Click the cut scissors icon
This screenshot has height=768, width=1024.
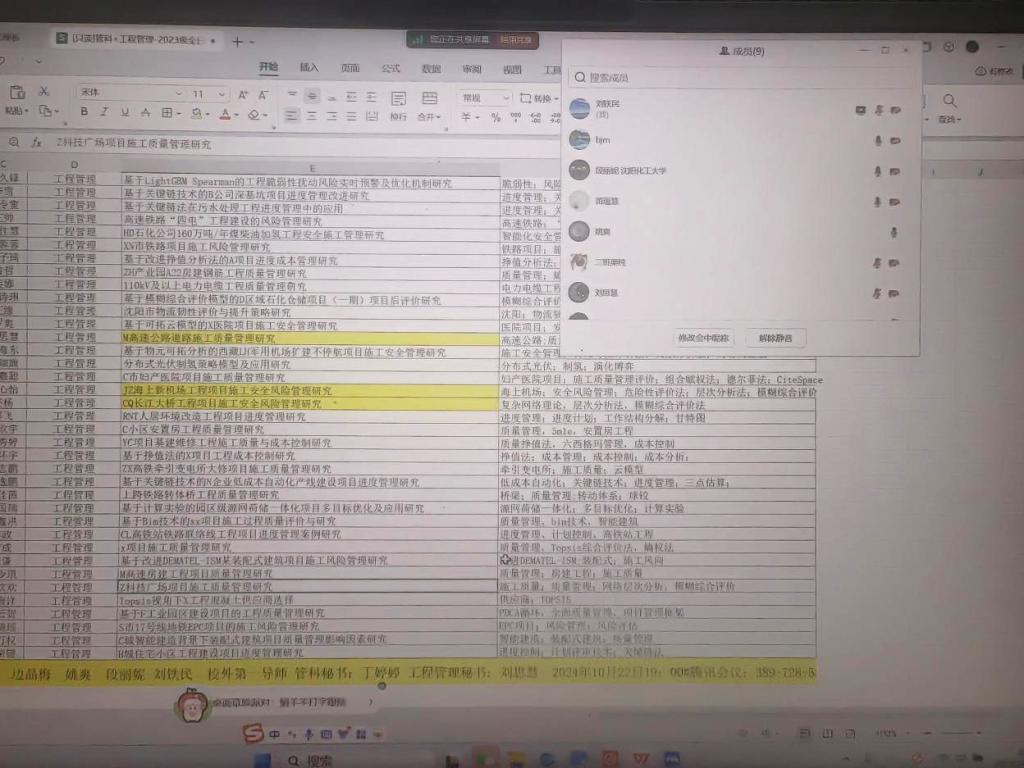click(x=43, y=91)
